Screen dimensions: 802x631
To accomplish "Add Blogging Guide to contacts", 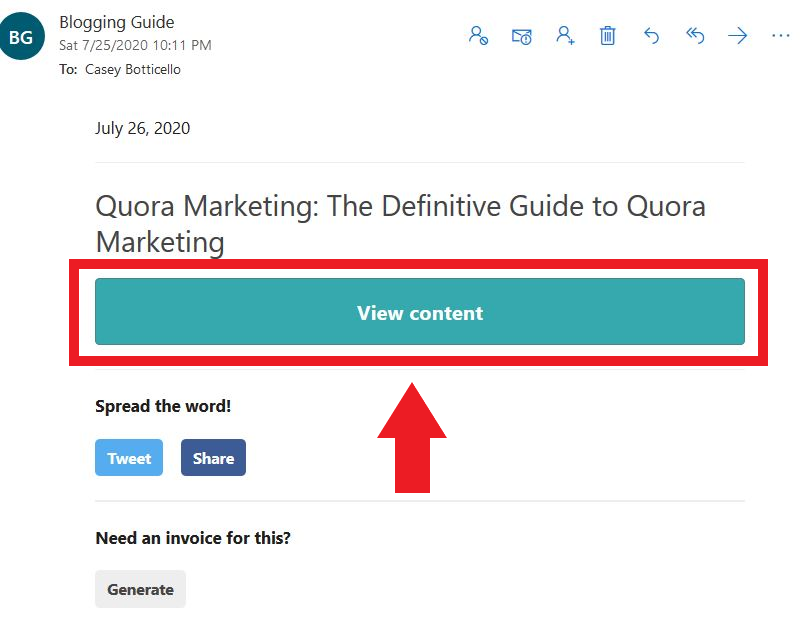I will [565, 35].
